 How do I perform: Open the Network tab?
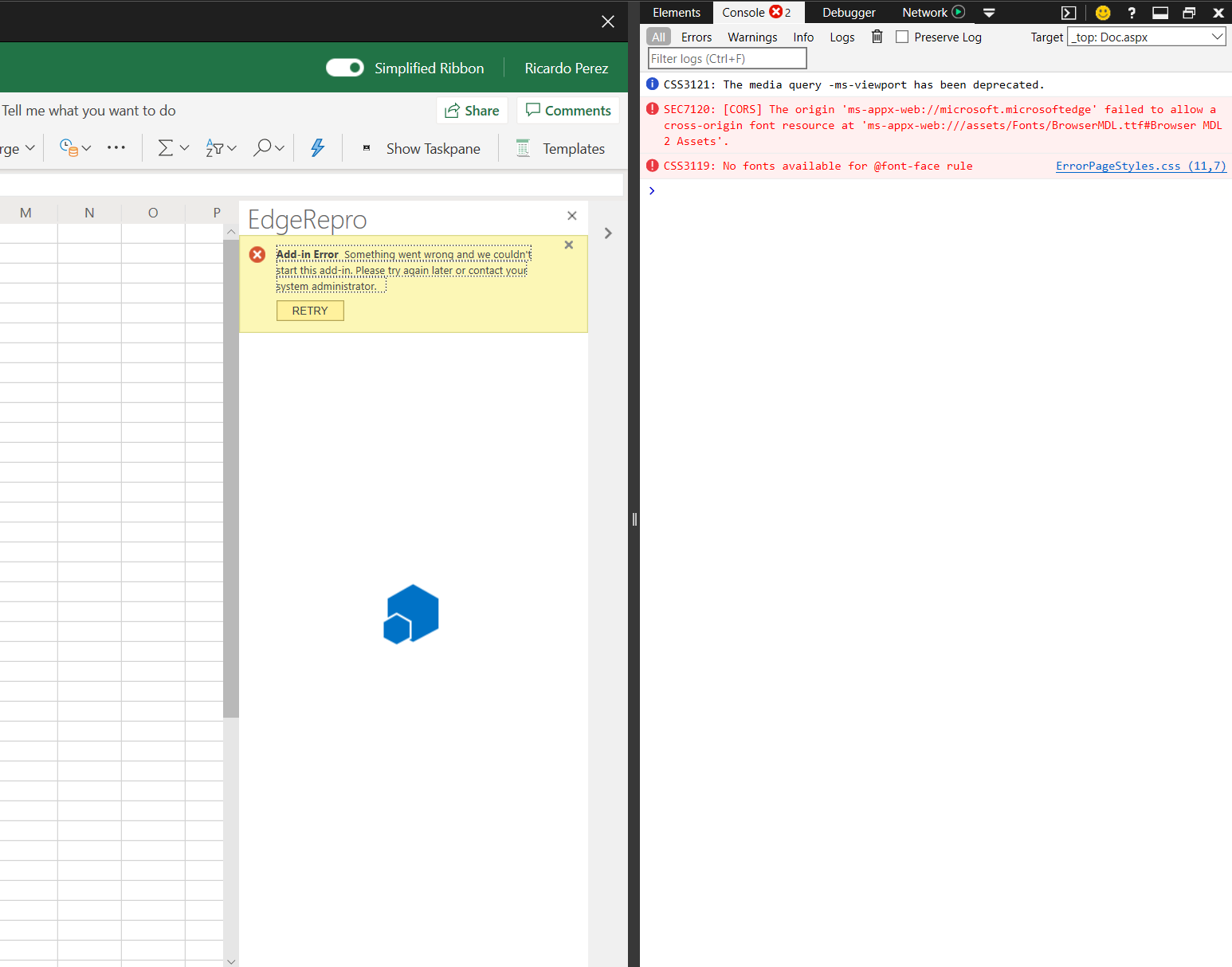click(926, 13)
